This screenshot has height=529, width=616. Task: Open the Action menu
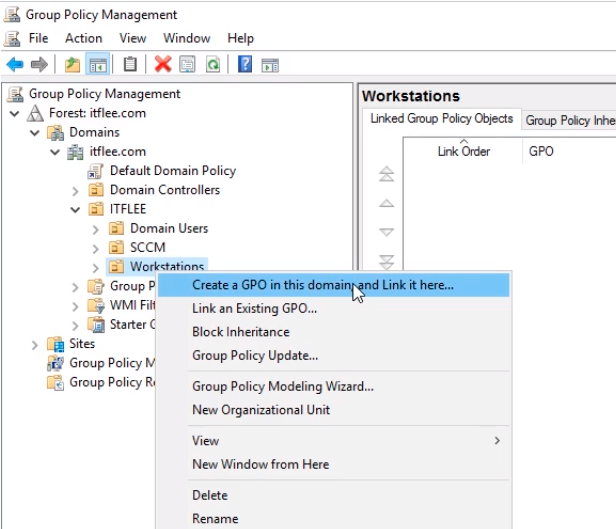tap(83, 38)
